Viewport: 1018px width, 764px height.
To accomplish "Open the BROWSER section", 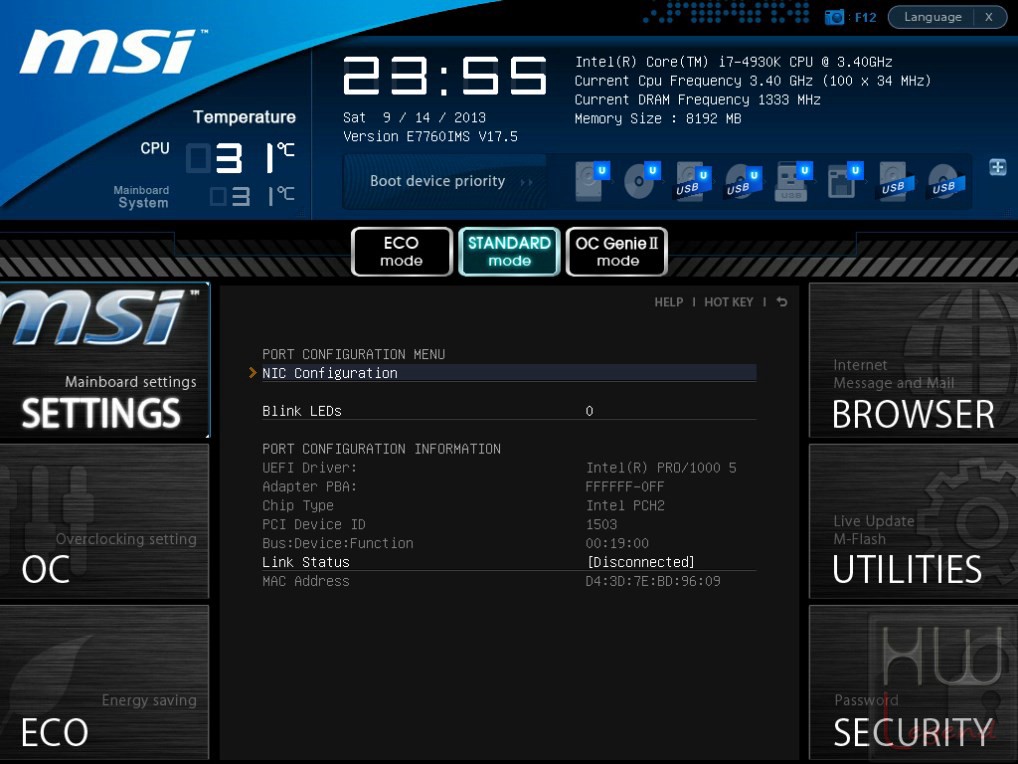I will (913, 361).
